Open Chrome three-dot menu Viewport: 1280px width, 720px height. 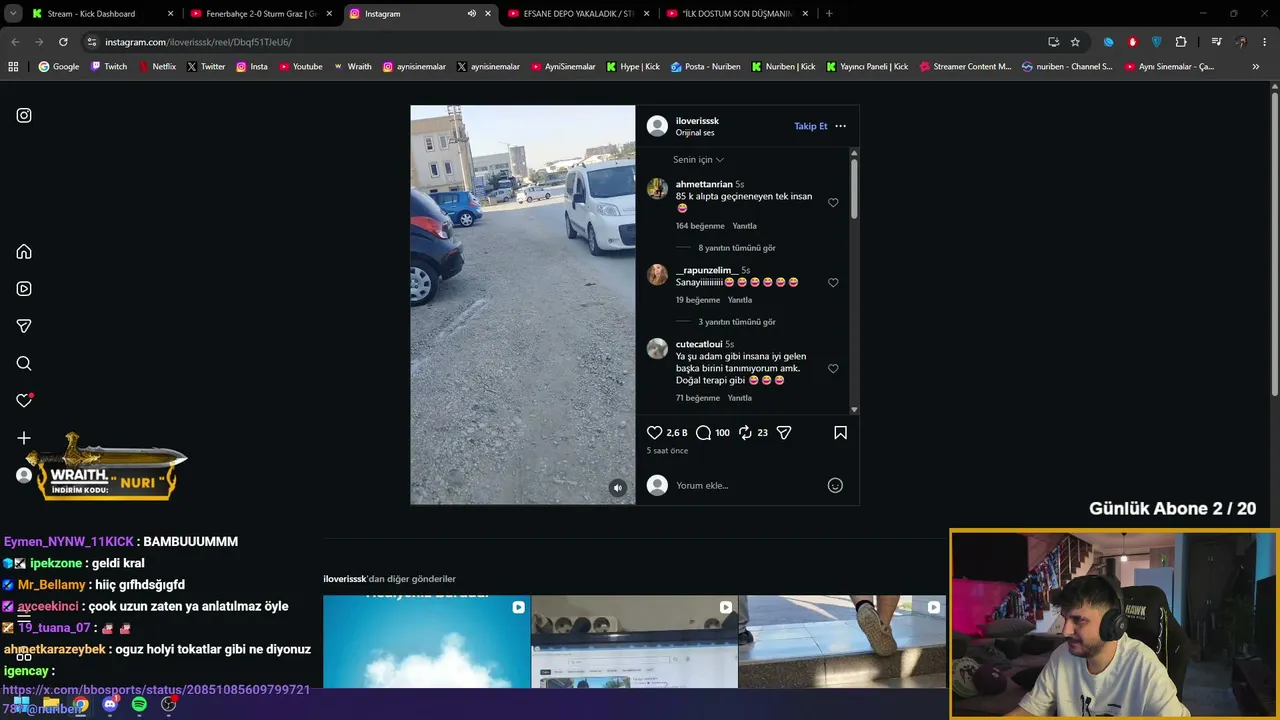1265,42
